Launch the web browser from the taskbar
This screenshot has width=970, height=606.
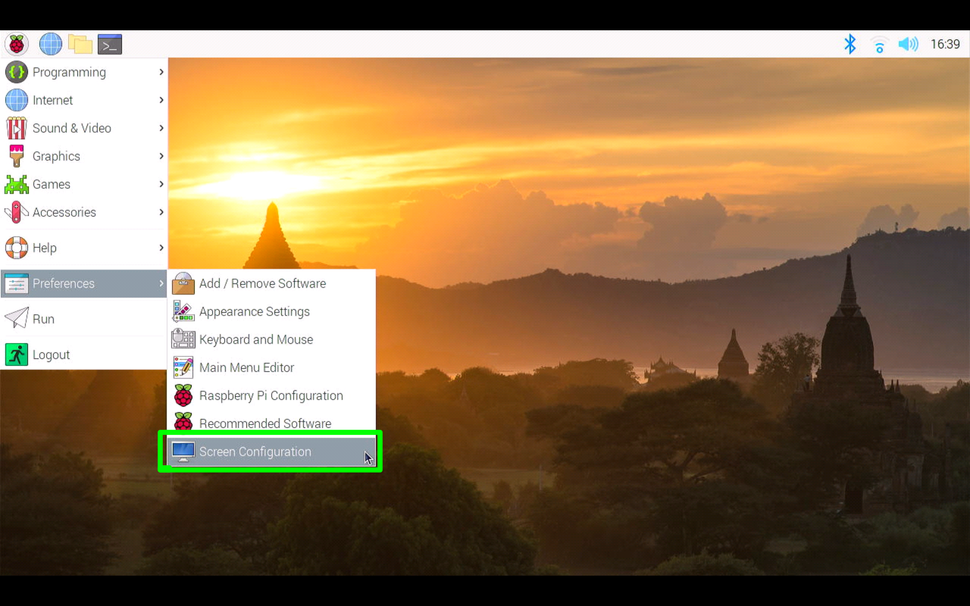49,43
